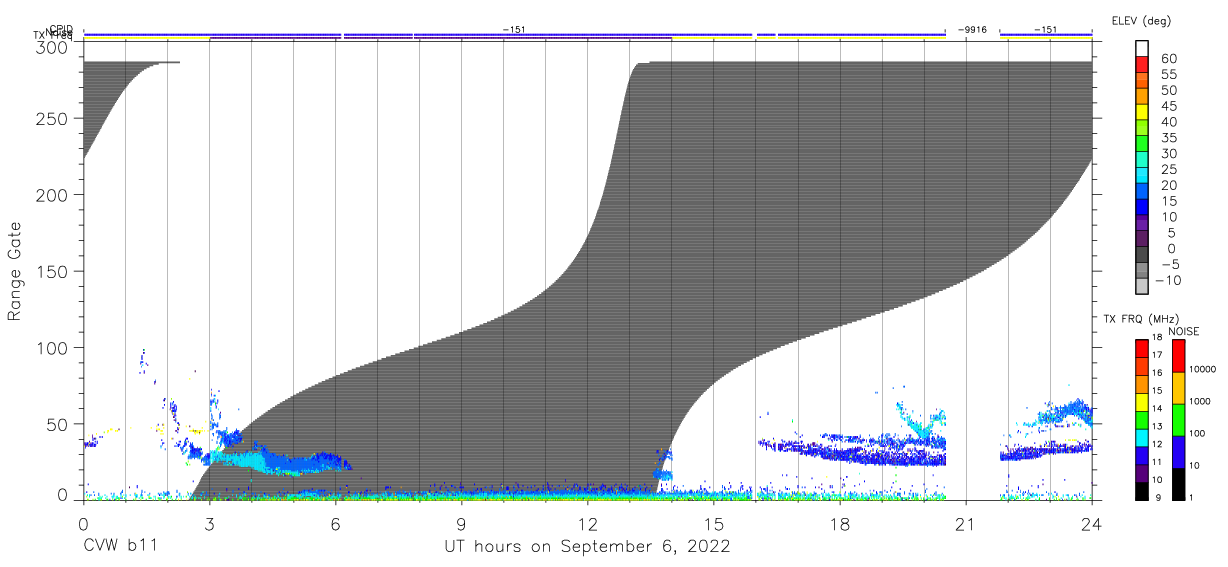Select the blue swatch in NOISE legend
Image resolution: width=1228 pixels, height=567 pixels.
pos(1178,452)
